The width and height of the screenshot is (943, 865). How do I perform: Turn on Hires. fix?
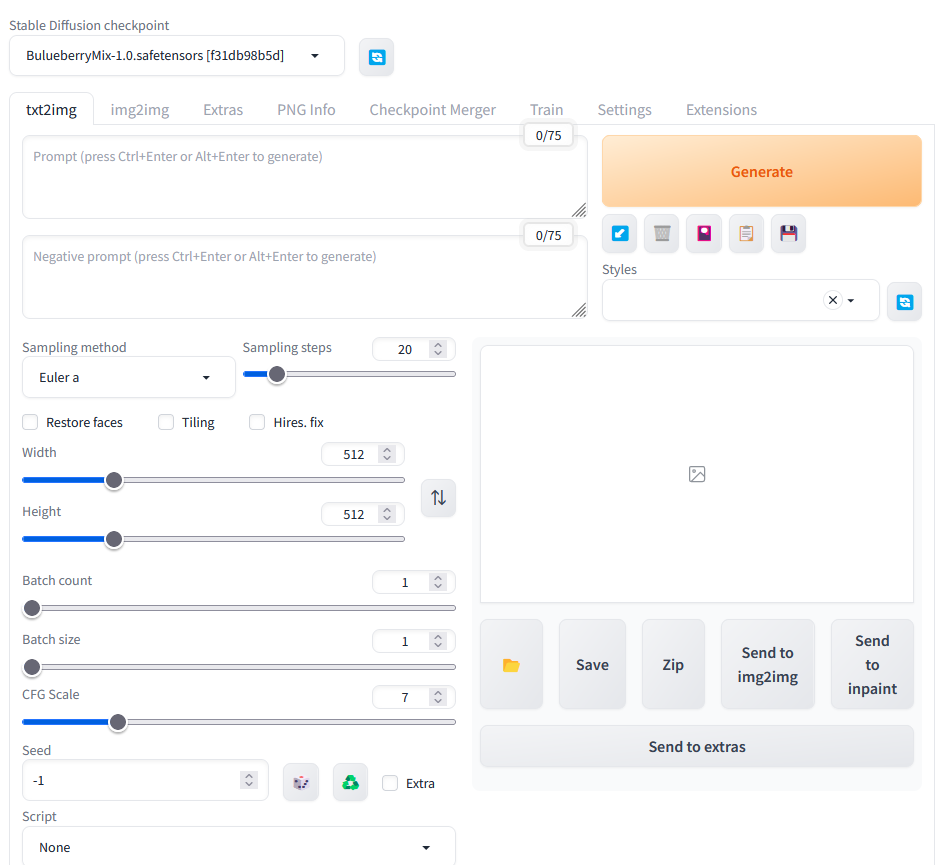257,422
